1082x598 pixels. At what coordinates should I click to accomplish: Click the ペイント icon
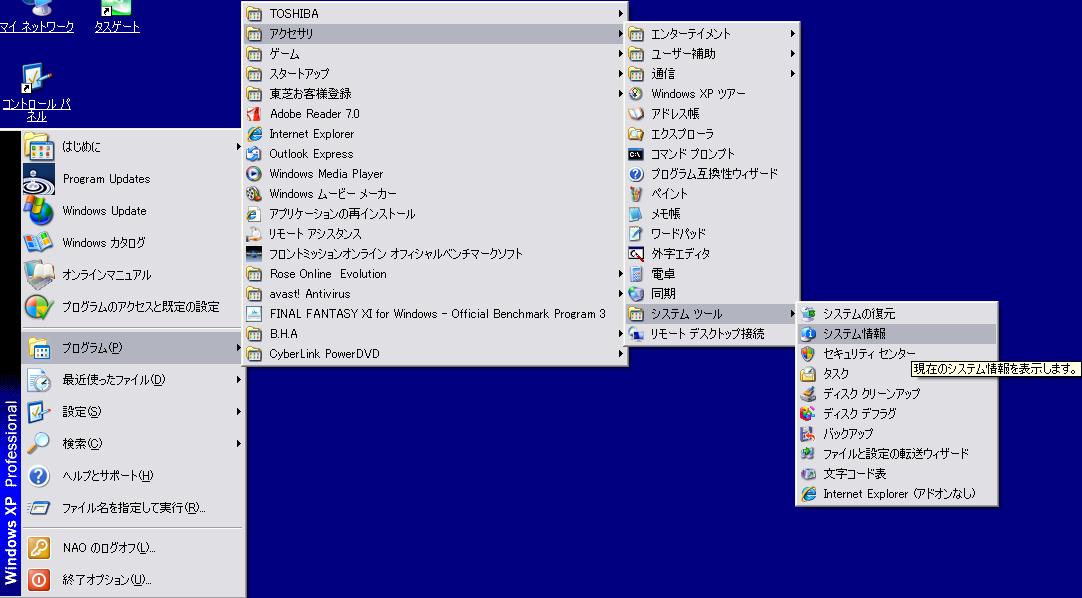[636, 194]
